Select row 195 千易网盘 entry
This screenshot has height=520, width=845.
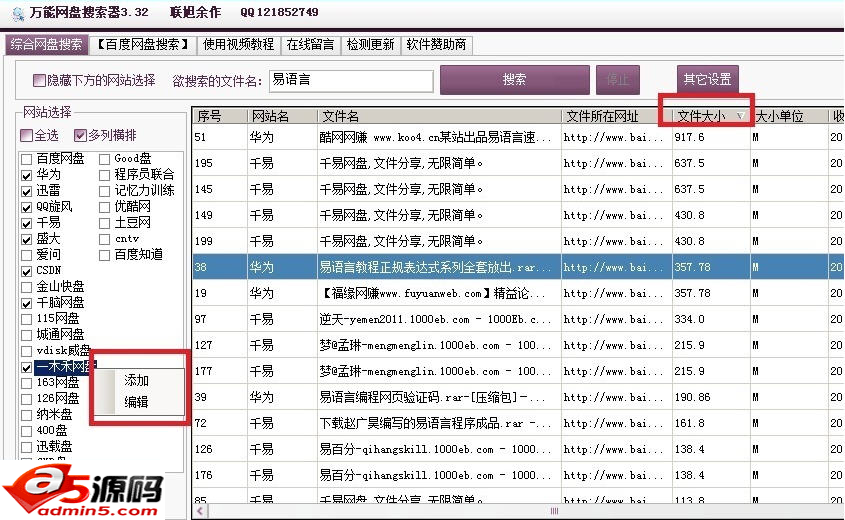point(518,163)
